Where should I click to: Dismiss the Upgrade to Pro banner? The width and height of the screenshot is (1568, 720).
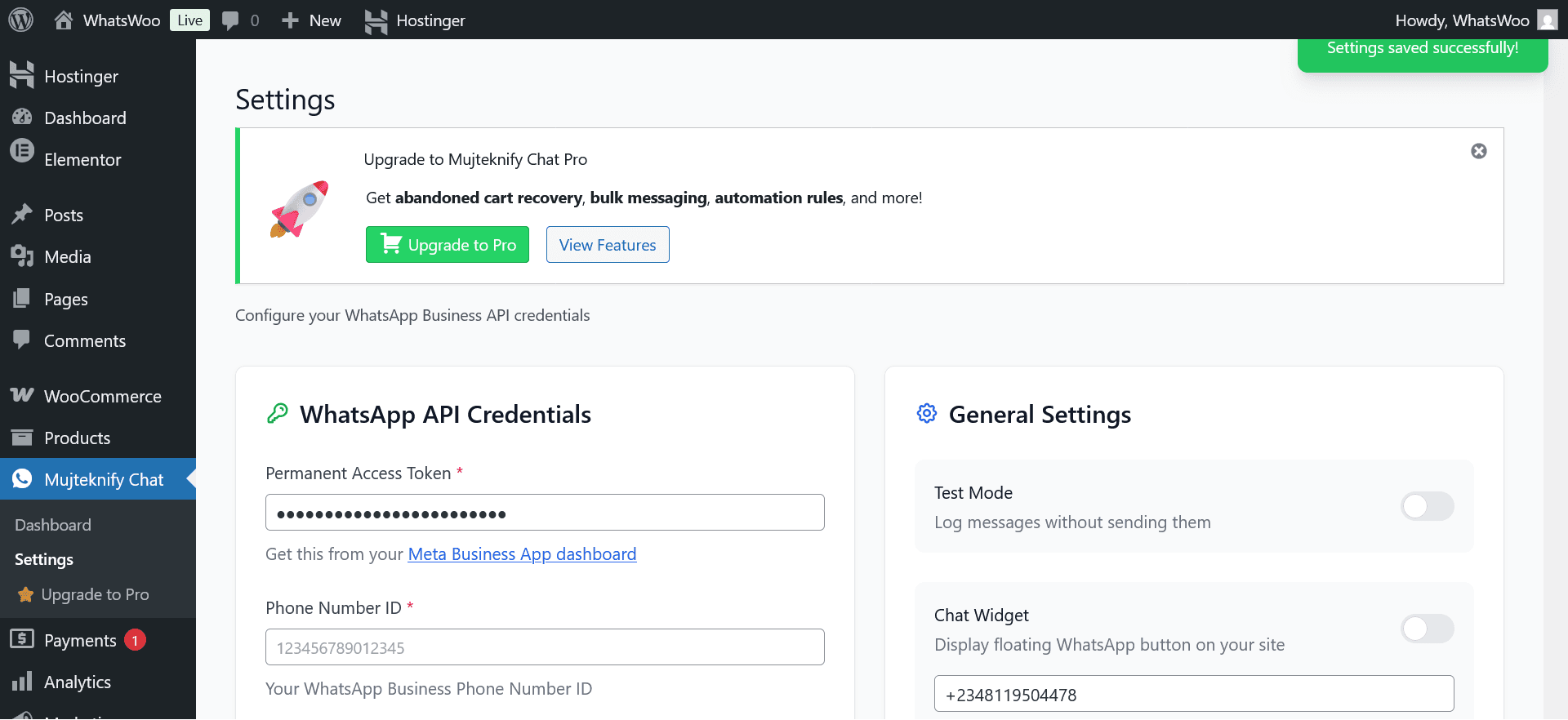[1478, 151]
